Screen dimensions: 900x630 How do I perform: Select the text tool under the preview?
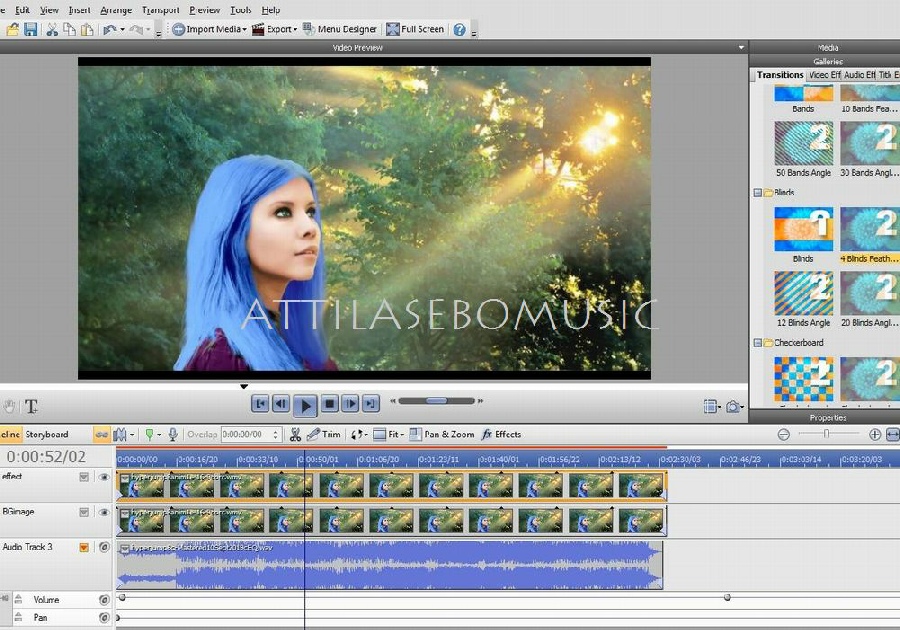point(31,407)
